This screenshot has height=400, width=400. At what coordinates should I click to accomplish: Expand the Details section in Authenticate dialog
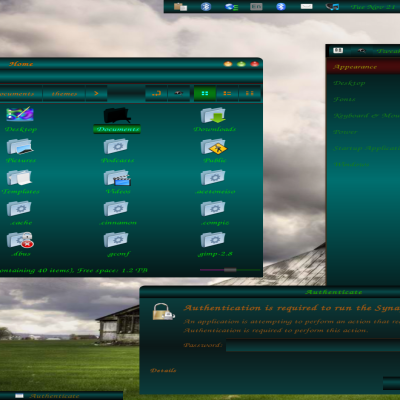[163, 370]
